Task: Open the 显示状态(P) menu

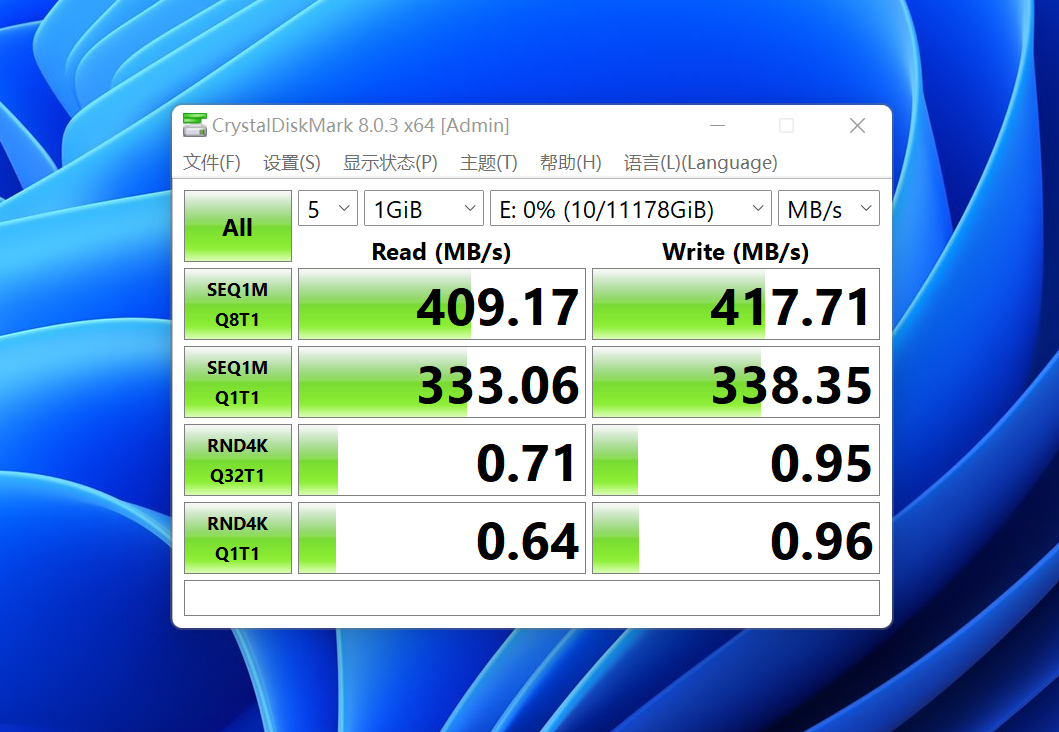Action: coord(390,163)
